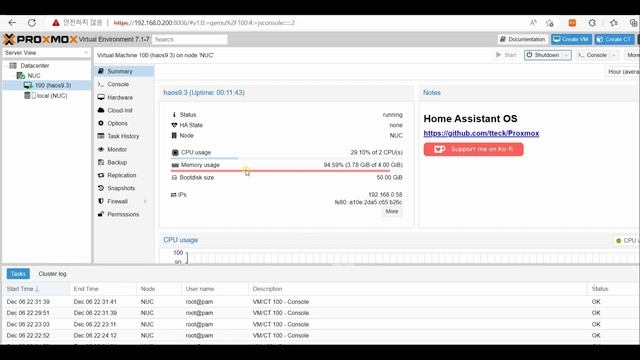Click the Datacenter server icon
The width and height of the screenshot is (640, 360).
[13, 65]
